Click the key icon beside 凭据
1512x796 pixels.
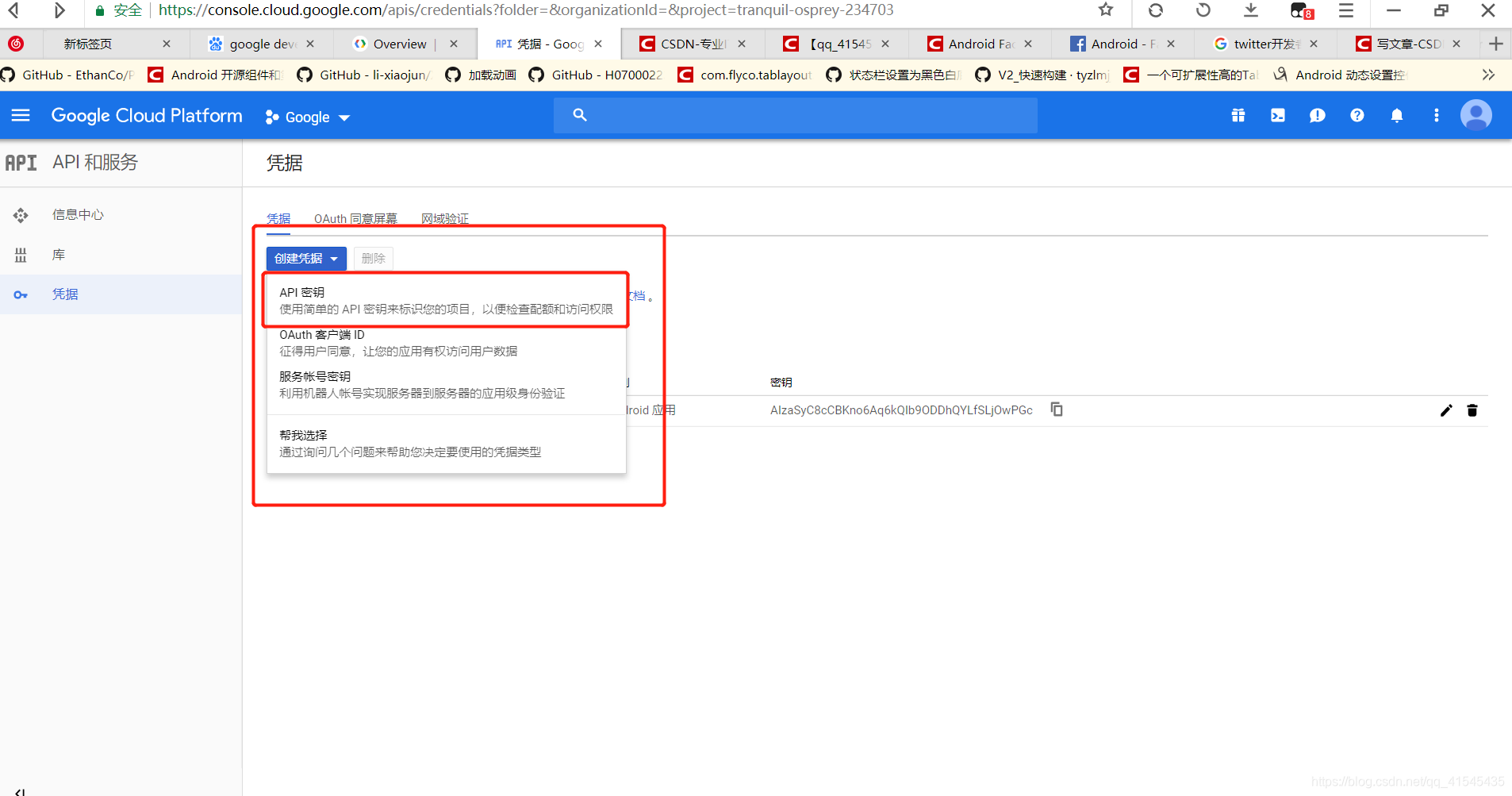[x=21, y=294]
